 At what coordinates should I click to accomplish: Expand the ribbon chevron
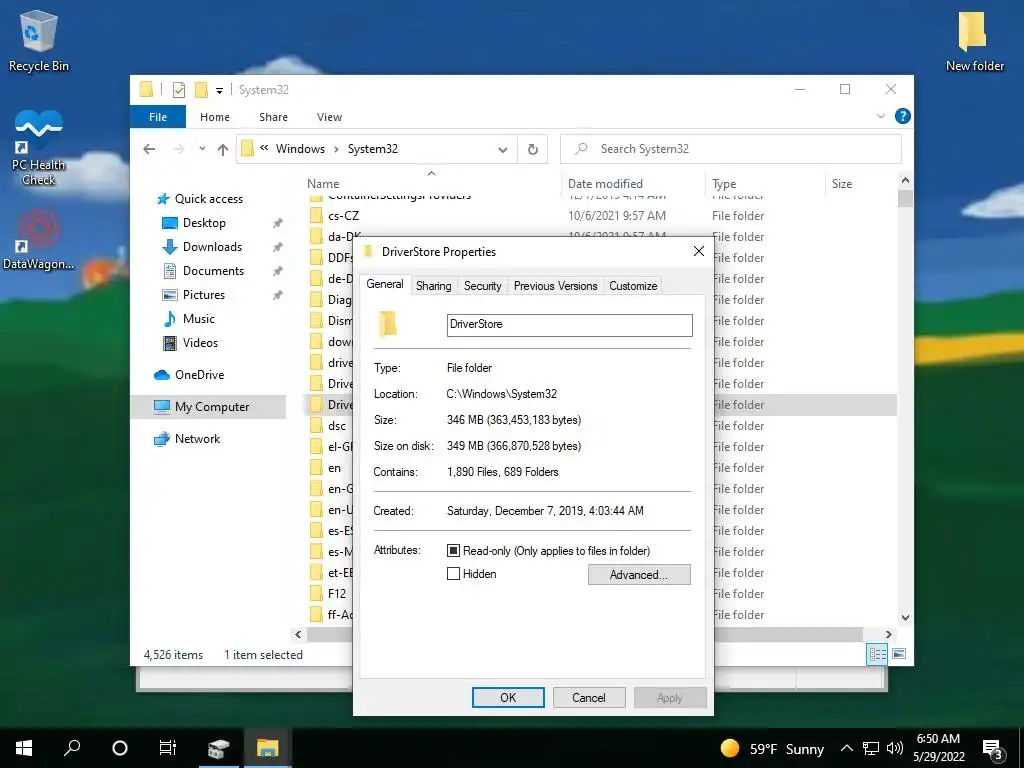(x=881, y=116)
